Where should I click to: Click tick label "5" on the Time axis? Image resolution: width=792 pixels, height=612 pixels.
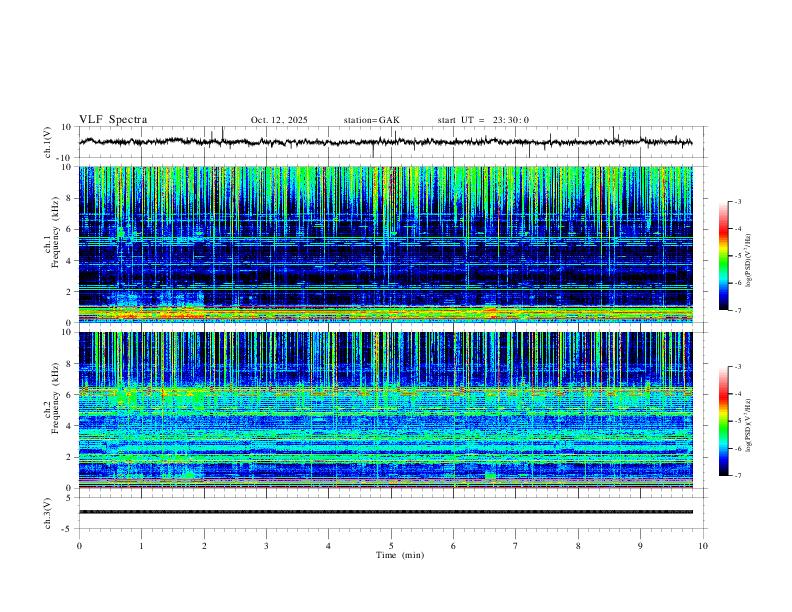391,546
